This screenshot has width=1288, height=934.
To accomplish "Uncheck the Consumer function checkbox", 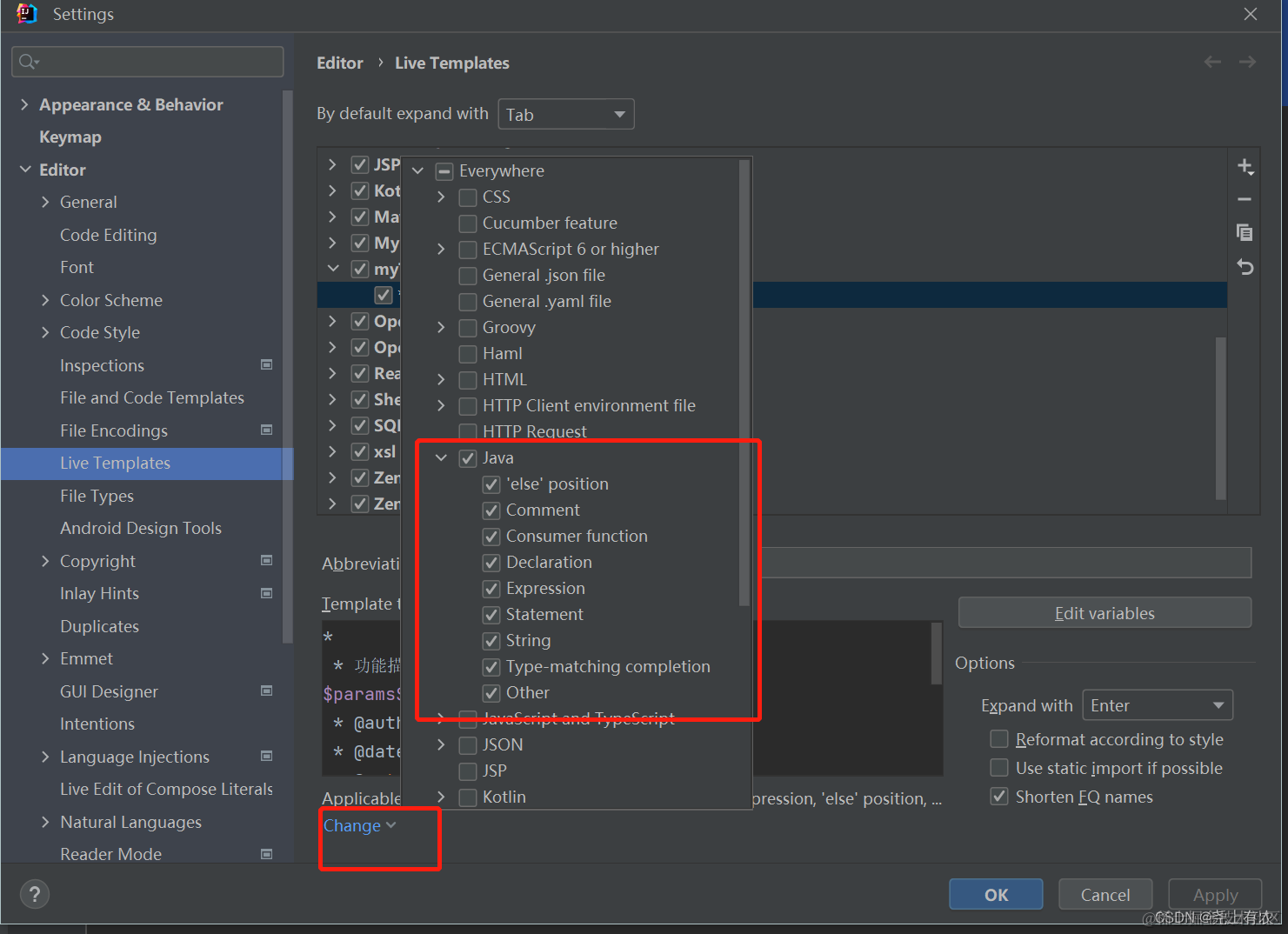I will (491, 537).
